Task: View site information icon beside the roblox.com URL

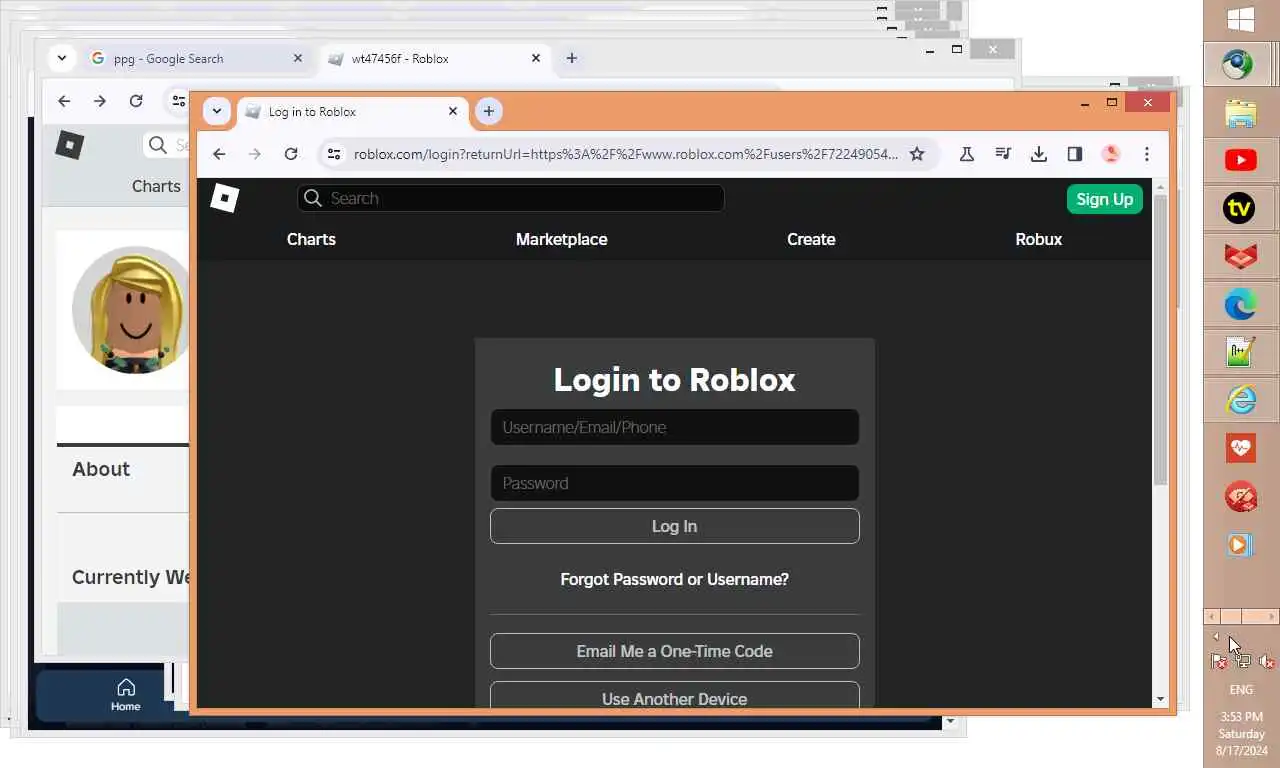Action: point(335,154)
